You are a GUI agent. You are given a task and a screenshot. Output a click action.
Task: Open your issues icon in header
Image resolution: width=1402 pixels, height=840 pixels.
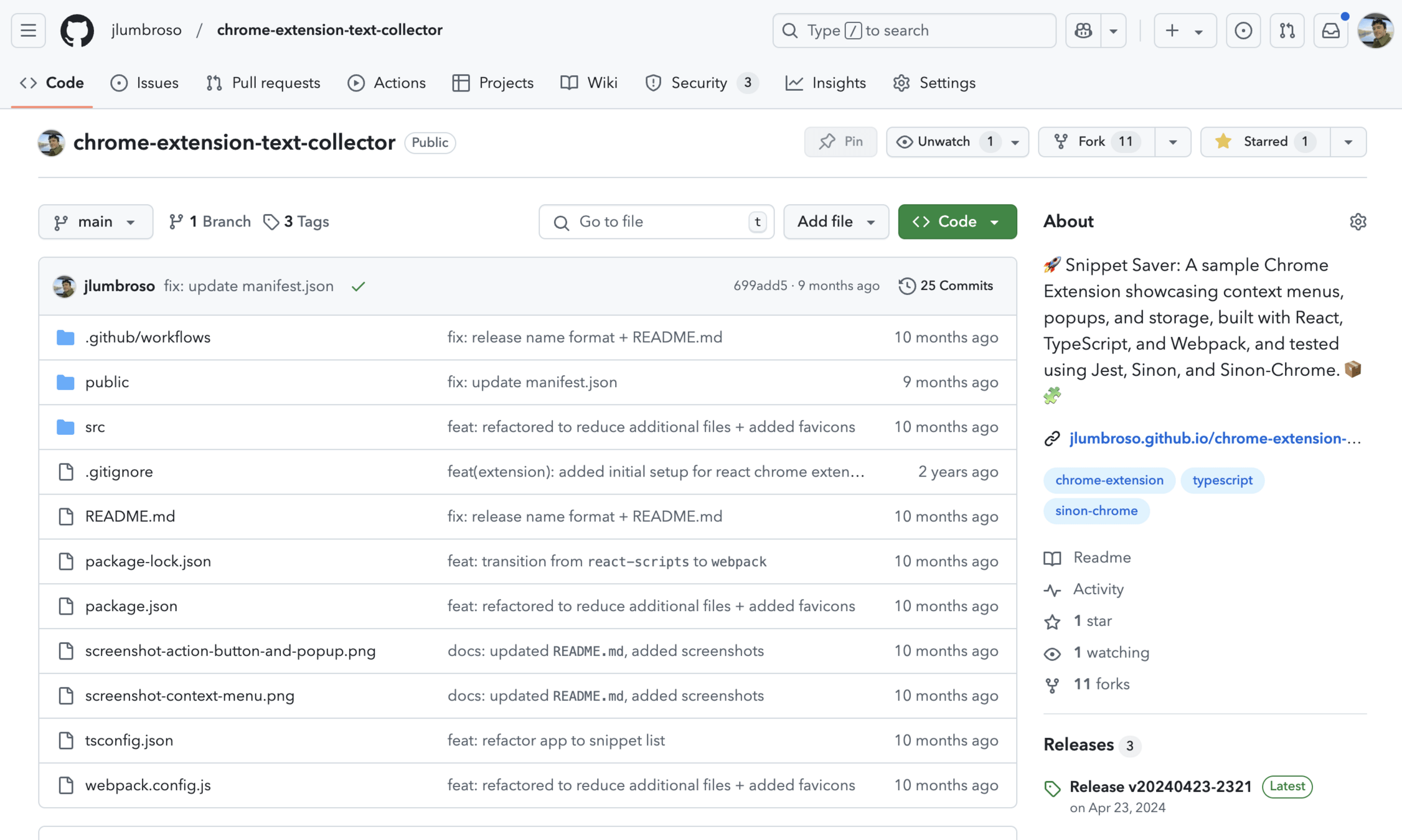[x=1243, y=30]
